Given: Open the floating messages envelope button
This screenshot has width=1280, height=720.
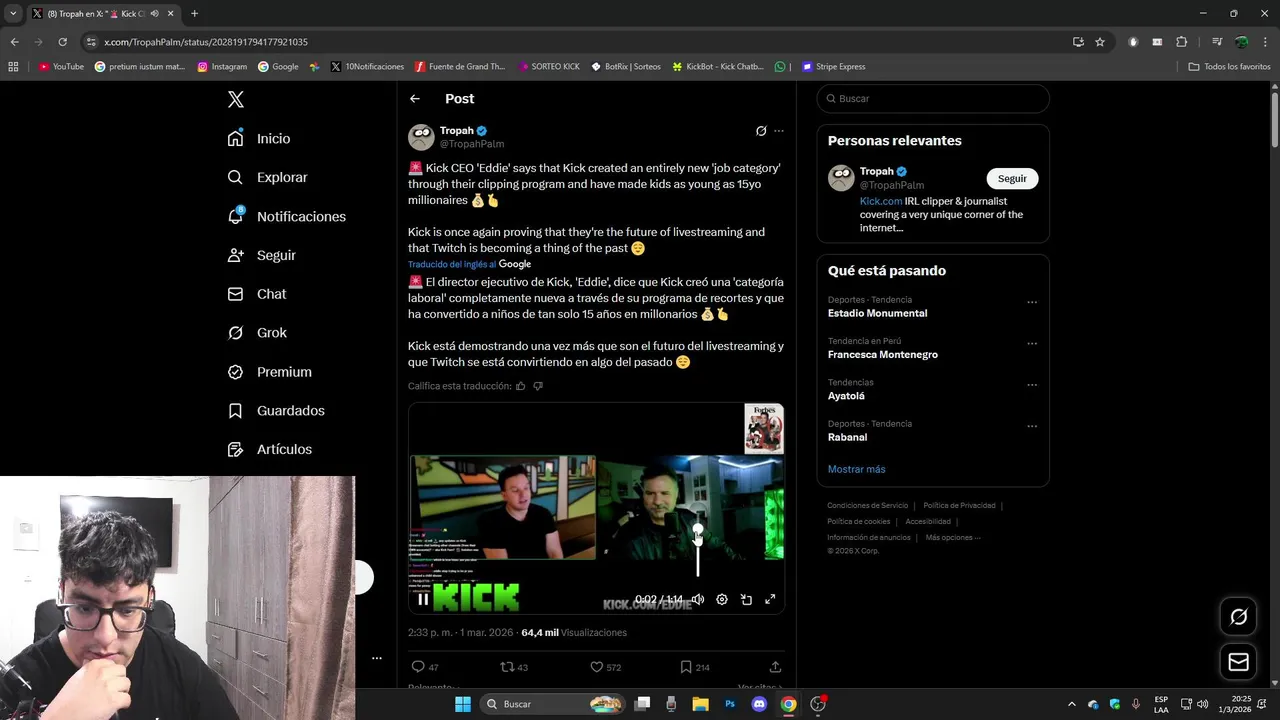Looking at the screenshot, I should click(x=1238, y=662).
